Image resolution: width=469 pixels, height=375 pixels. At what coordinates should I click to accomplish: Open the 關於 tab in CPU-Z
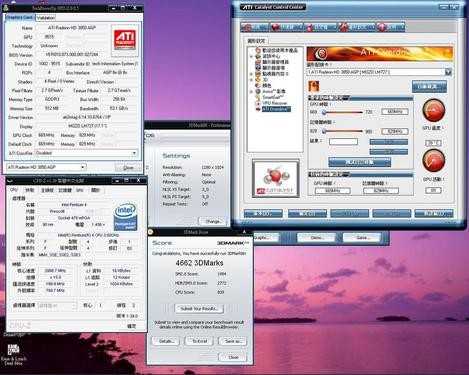point(95,190)
